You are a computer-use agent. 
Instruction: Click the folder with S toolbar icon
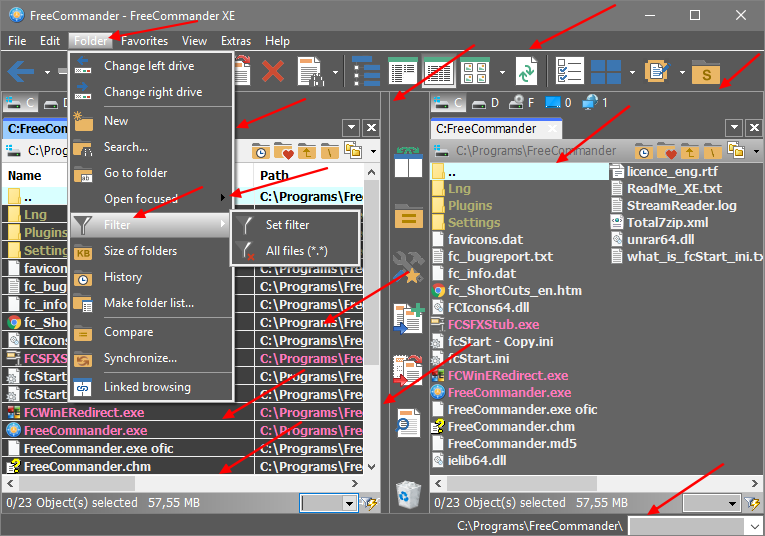[705, 72]
